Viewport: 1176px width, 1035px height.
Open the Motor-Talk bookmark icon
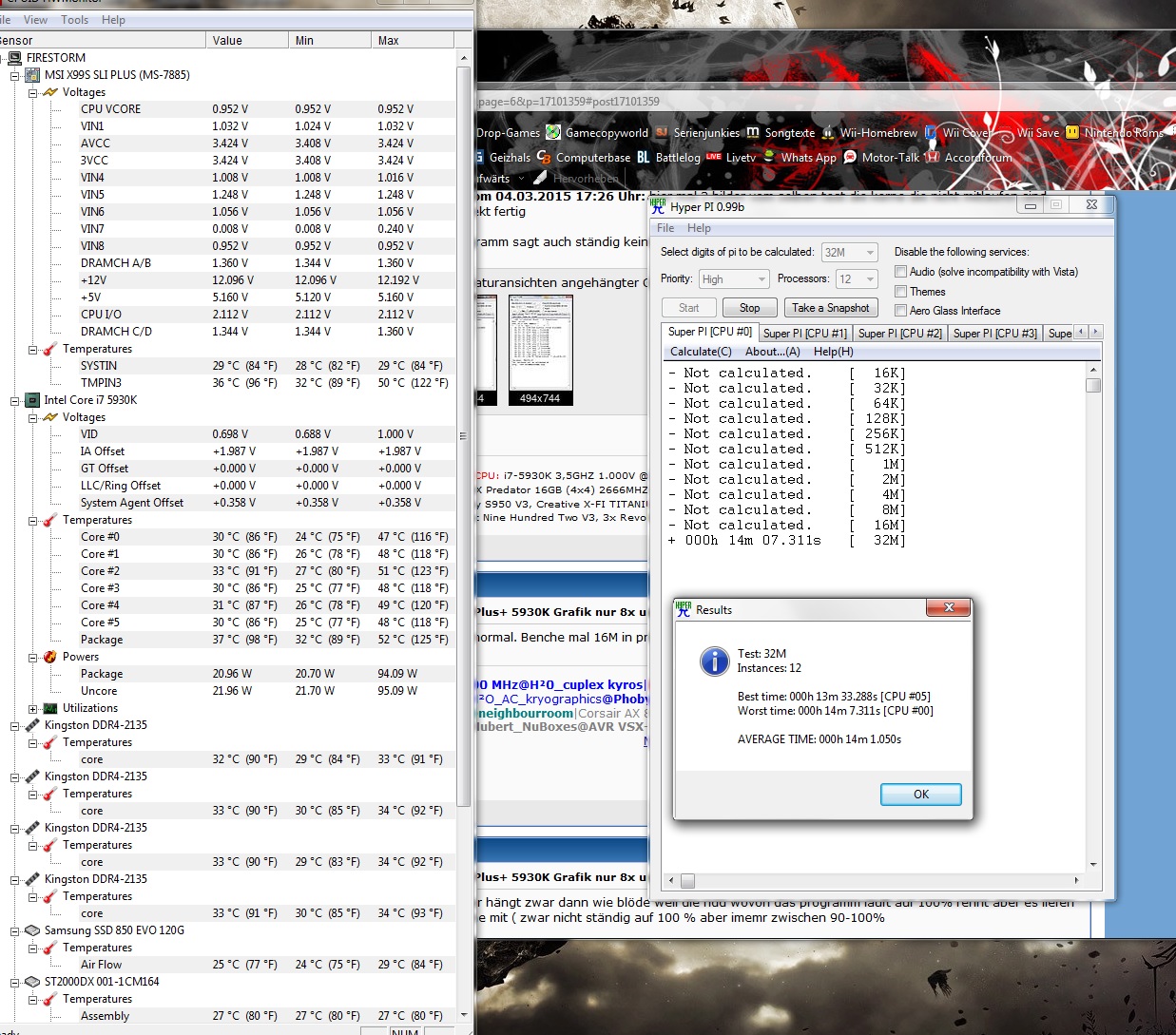point(850,158)
